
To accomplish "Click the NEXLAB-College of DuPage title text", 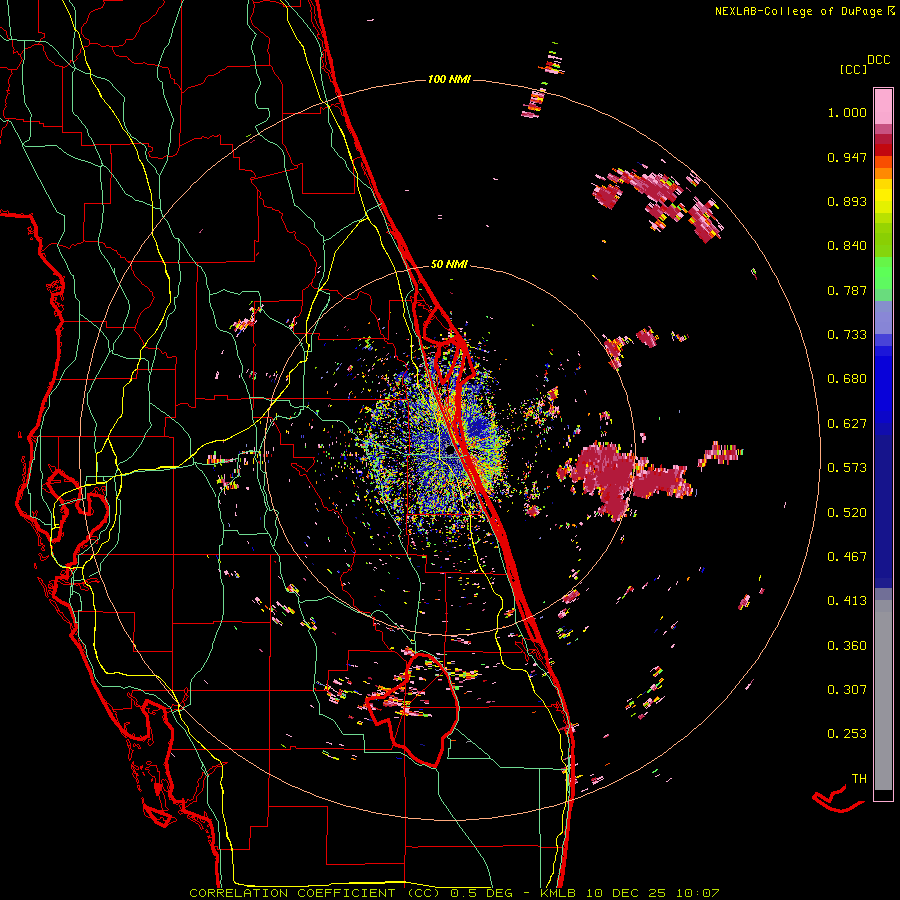I will 805,11.
